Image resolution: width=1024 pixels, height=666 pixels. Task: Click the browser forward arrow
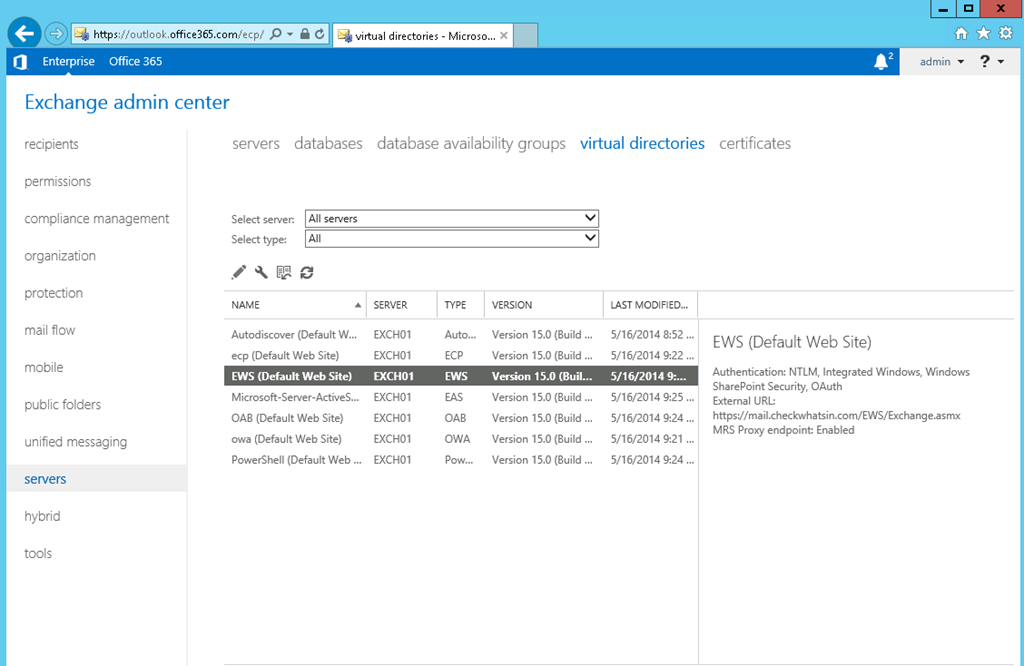[x=56, y=33]
